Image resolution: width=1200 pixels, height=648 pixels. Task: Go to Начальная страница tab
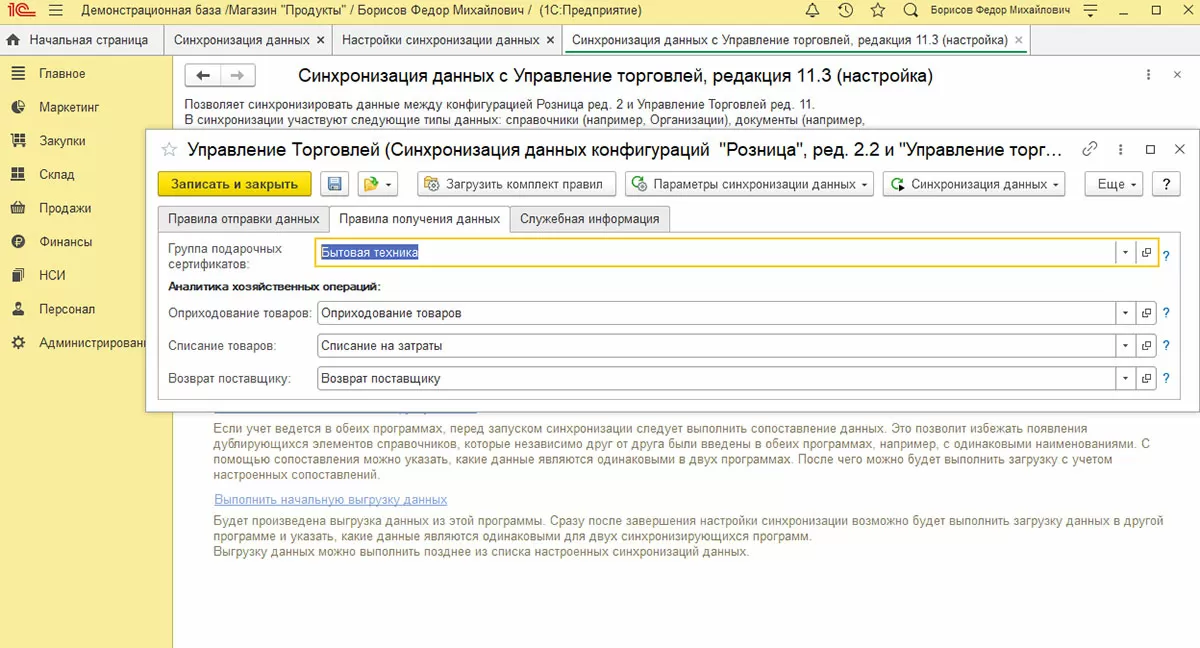click(x=79, y=40)
